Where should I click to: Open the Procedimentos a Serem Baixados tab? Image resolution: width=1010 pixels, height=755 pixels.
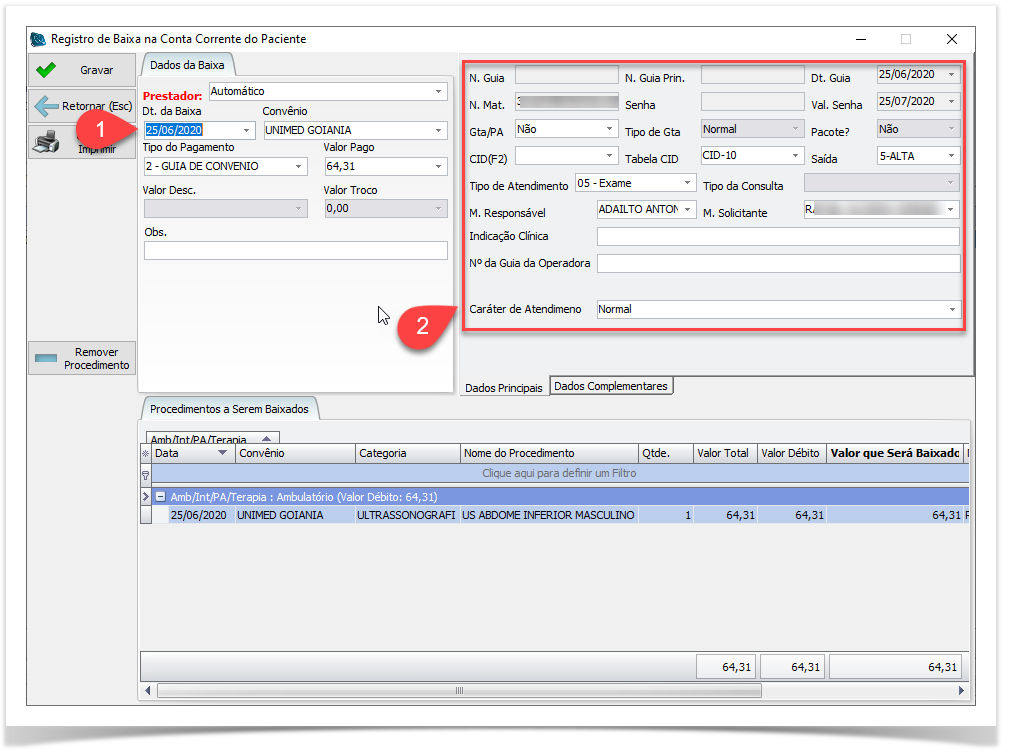[229, 409]
